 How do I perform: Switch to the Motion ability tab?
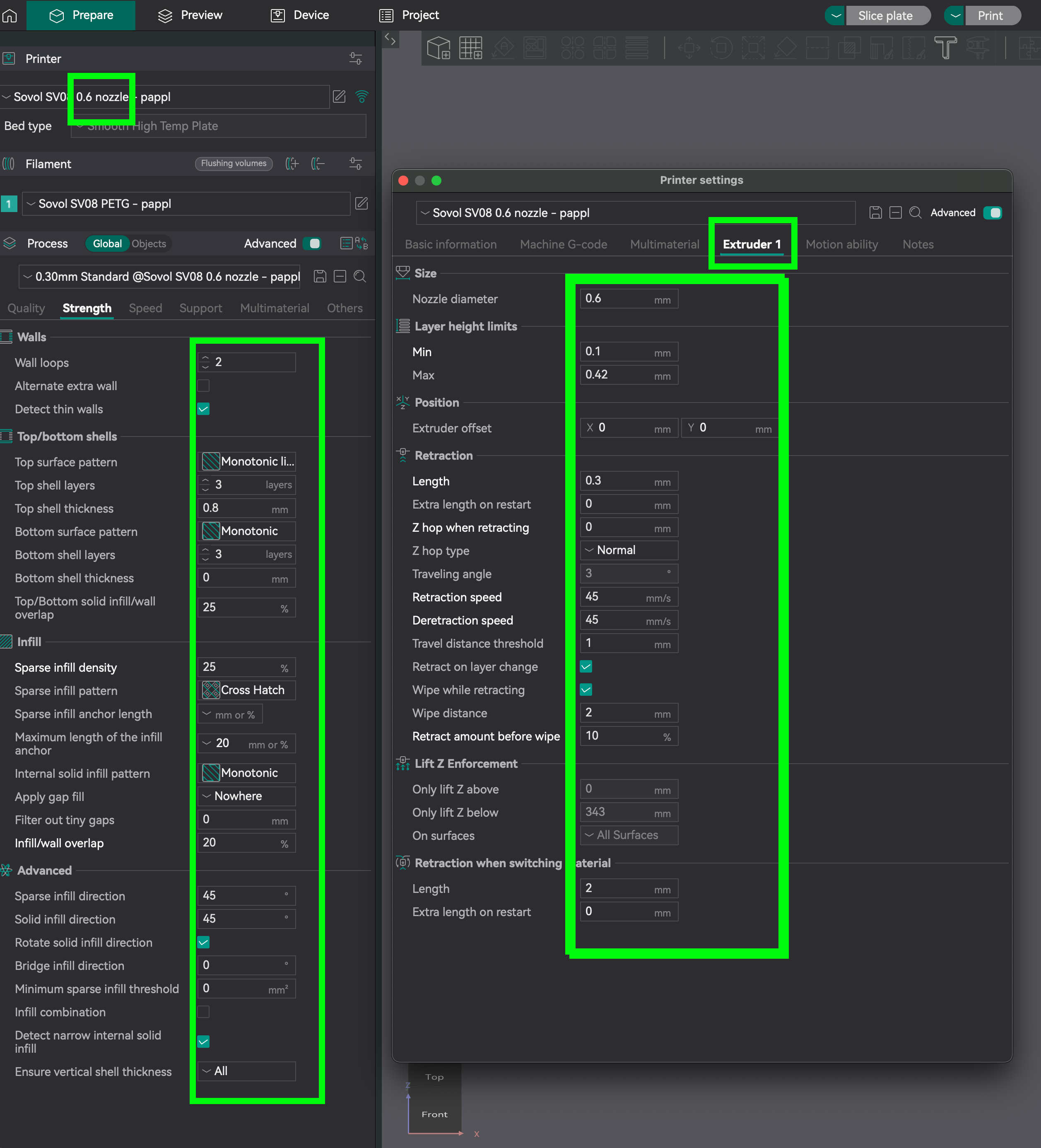841,244
